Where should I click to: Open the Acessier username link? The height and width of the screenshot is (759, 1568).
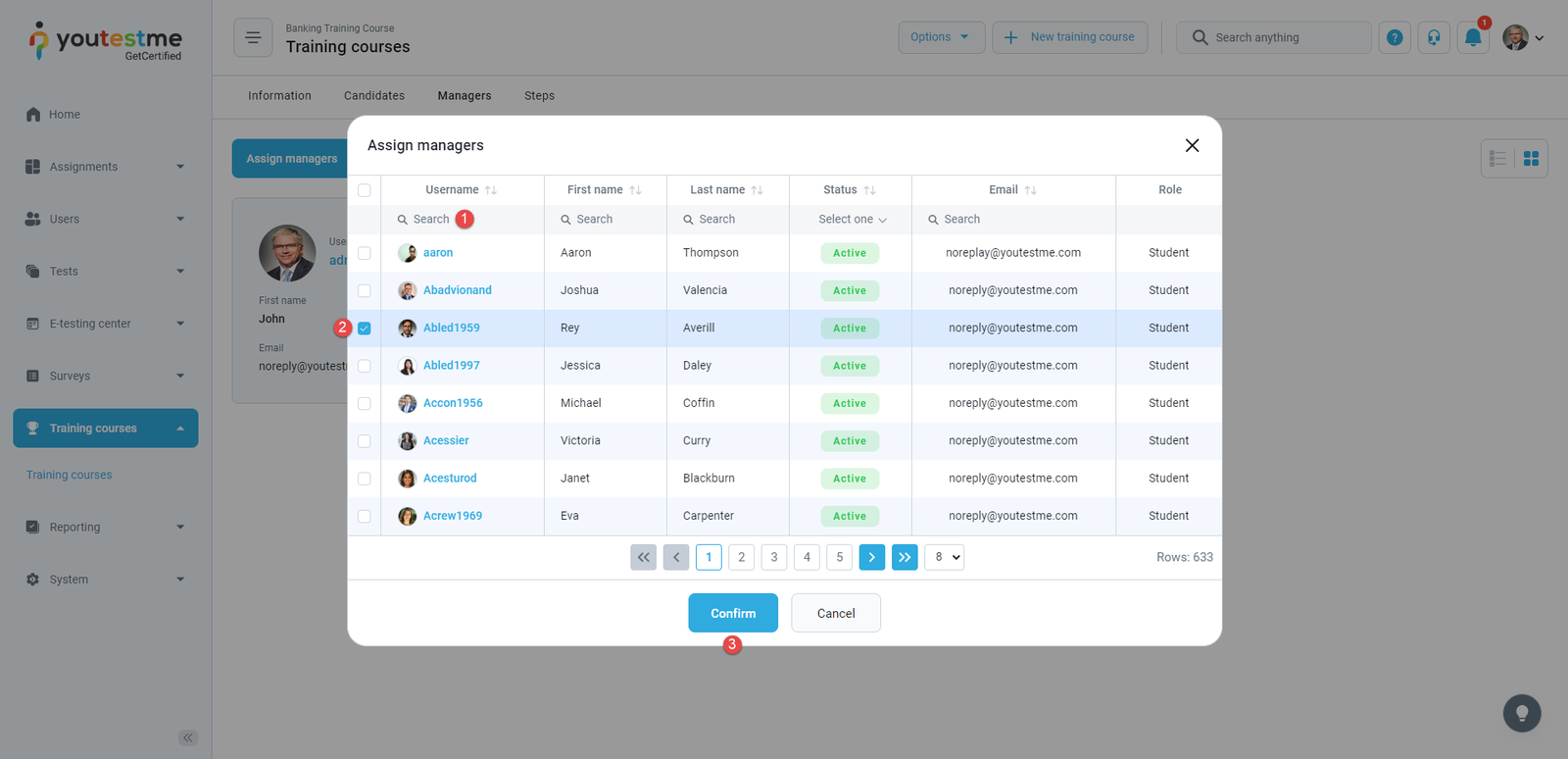coord(446,441)
